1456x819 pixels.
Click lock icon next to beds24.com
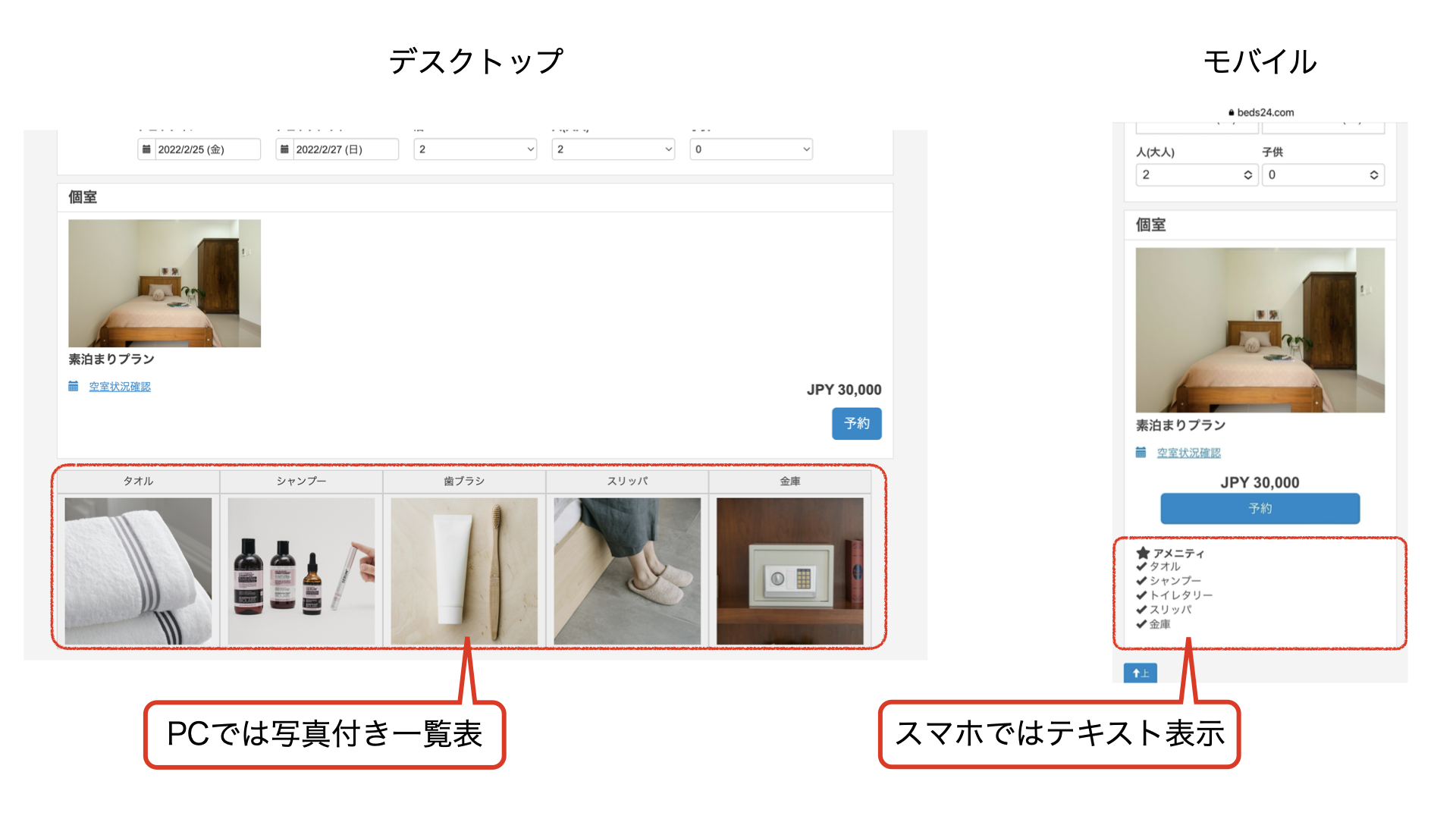tap(1232, 112)
